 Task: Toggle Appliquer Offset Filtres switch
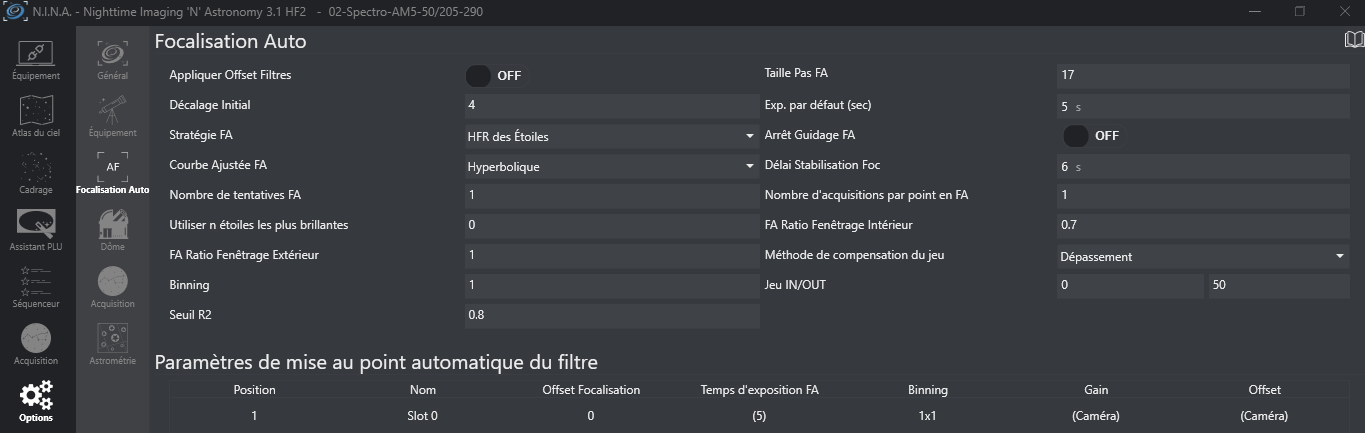coord(481,76)
